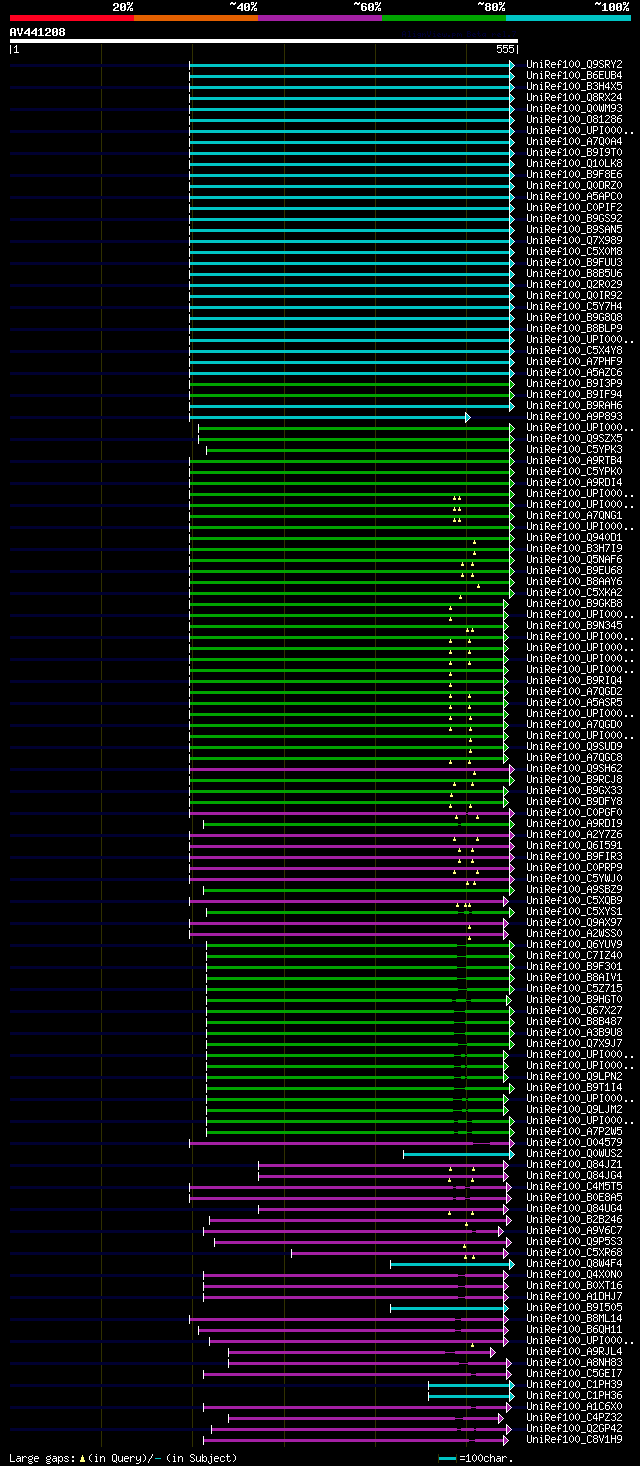The width and height of the screenshot is (640, 1466).
Task: Click the orange ~40% identity legend segment
Action: click(x=196, y=18)
